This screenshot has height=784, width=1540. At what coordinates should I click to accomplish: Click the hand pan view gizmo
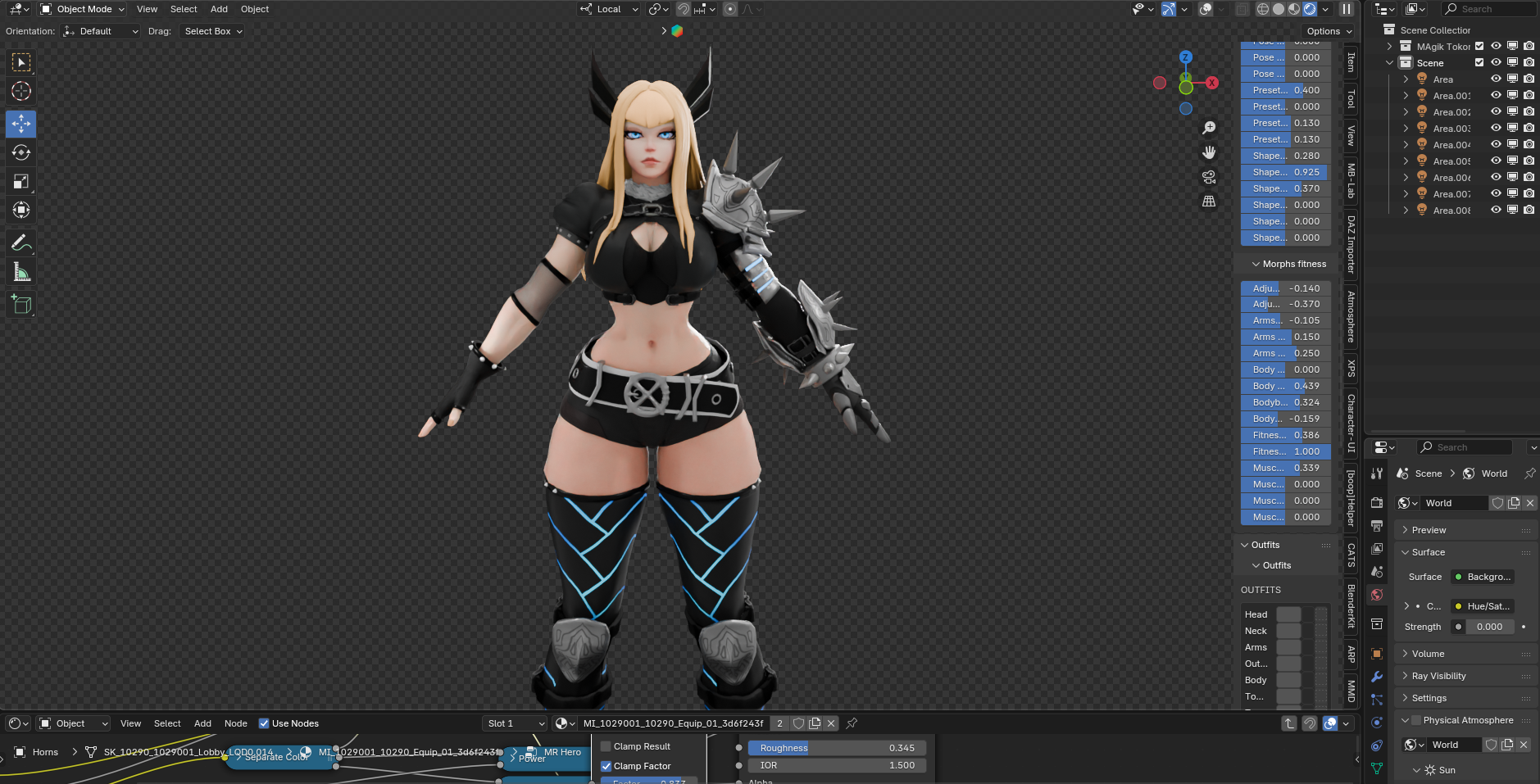point(1209,152)
